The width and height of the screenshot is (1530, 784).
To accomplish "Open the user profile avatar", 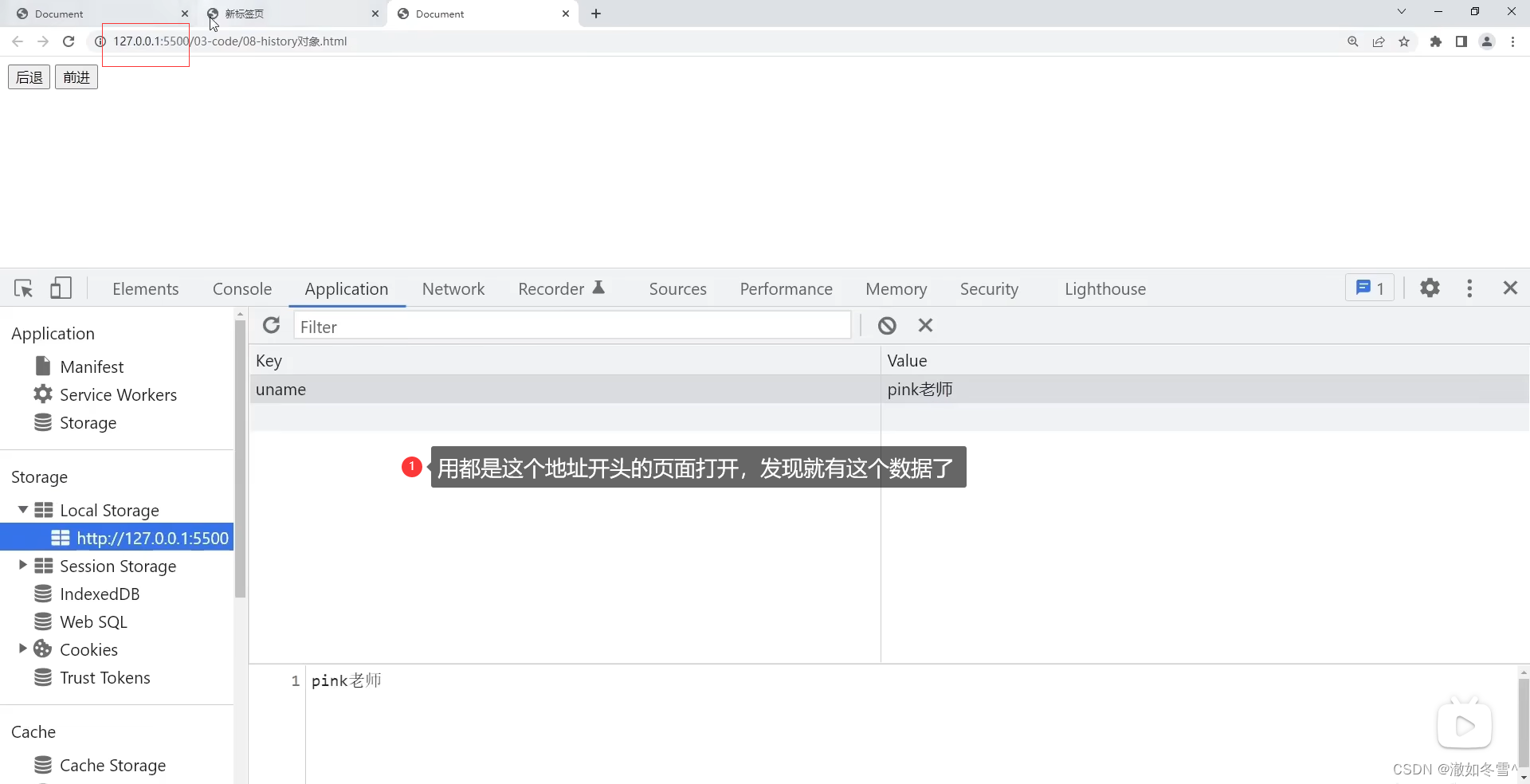I will (x=1487, y=41).
